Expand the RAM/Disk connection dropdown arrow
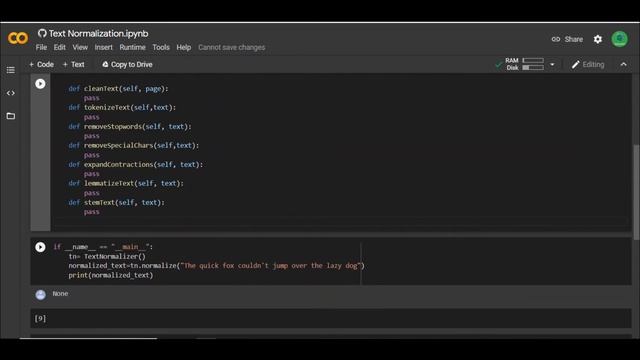This screenshot has width=640, height=360. point(552,64)
